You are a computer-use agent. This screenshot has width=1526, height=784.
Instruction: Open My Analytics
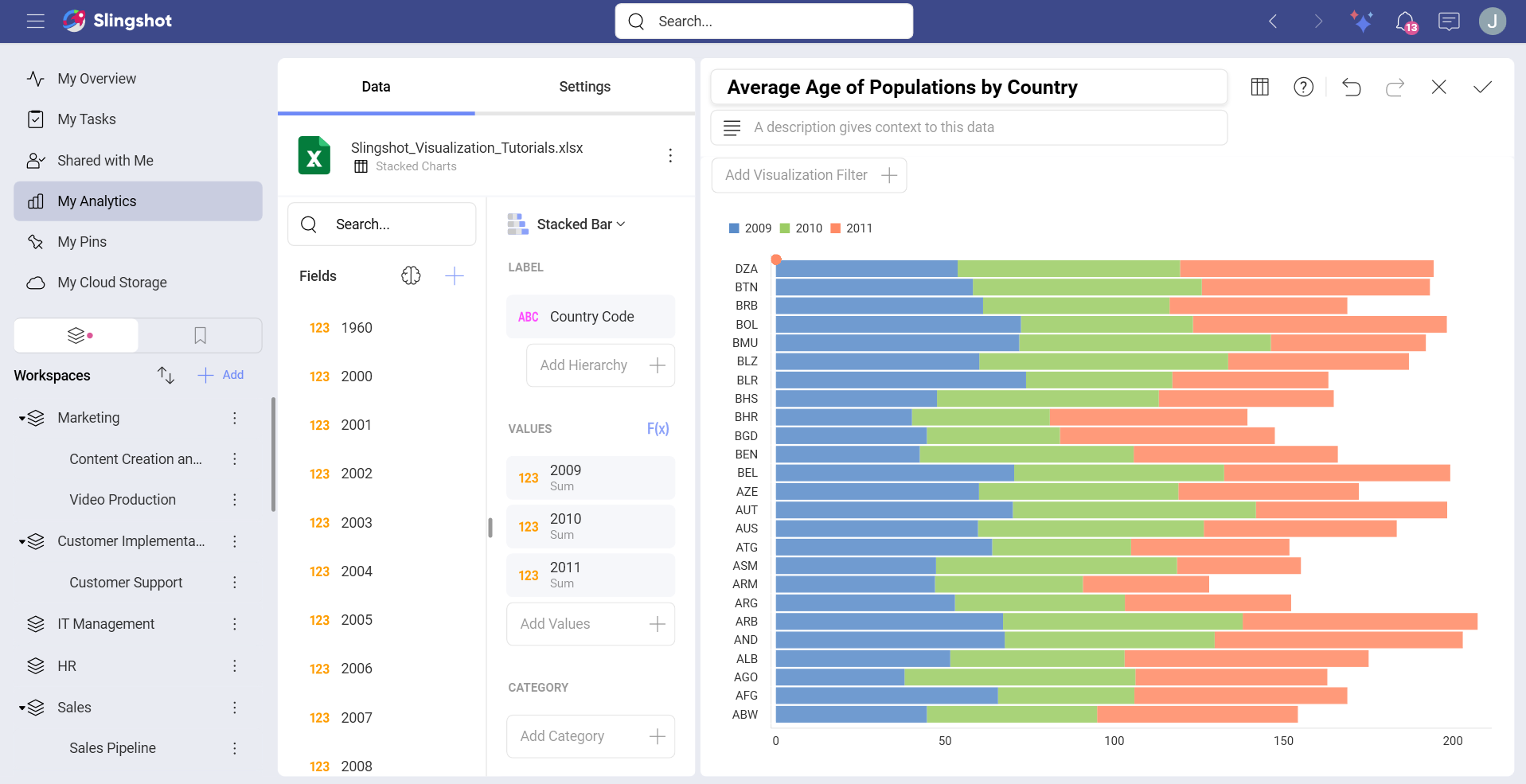[138, 201]
